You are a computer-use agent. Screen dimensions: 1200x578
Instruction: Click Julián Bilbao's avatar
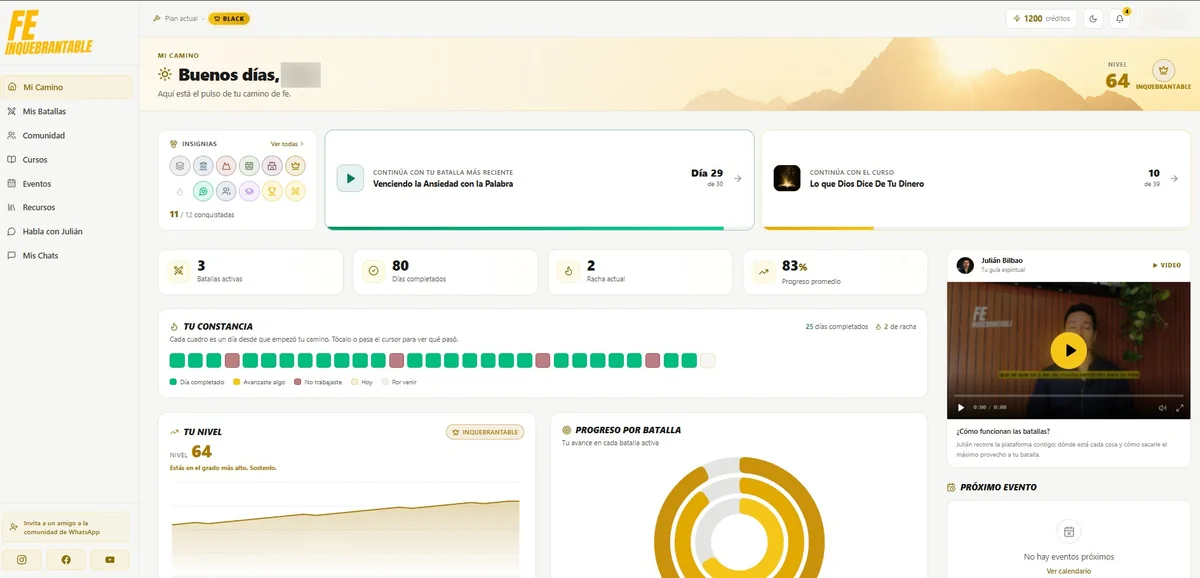pos(965,265)
